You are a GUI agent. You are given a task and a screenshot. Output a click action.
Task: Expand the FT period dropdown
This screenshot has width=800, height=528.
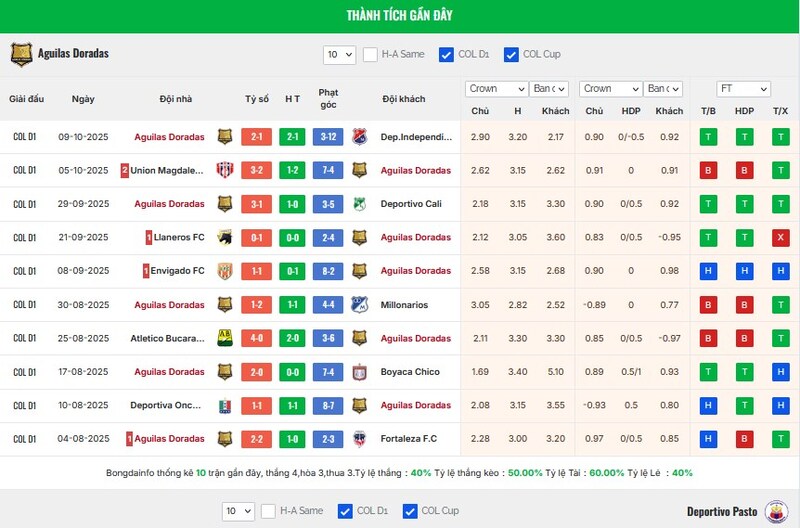point(743,89)
